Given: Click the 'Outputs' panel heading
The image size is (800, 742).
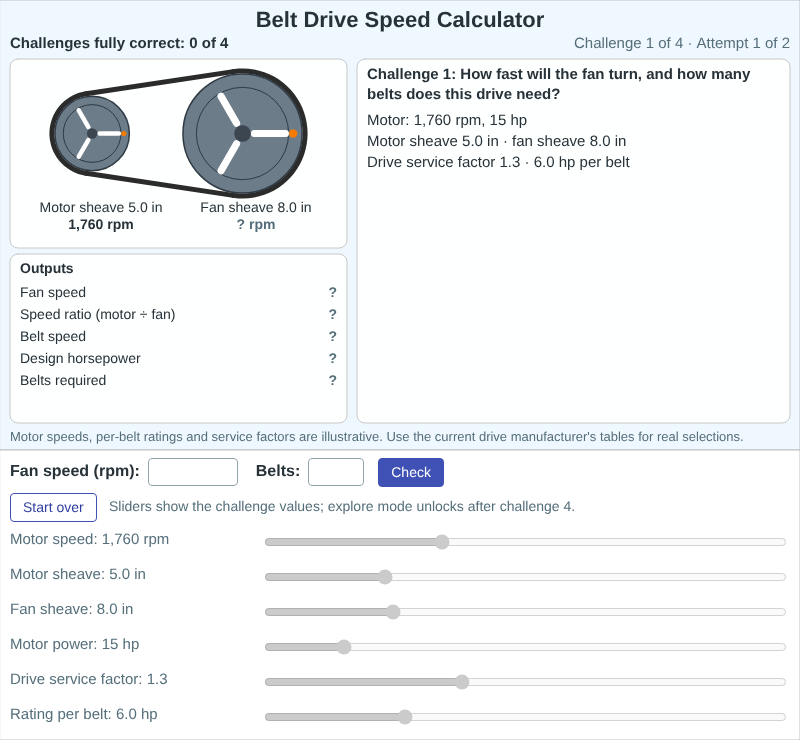Looking at the screenshot, I should 47,268.
